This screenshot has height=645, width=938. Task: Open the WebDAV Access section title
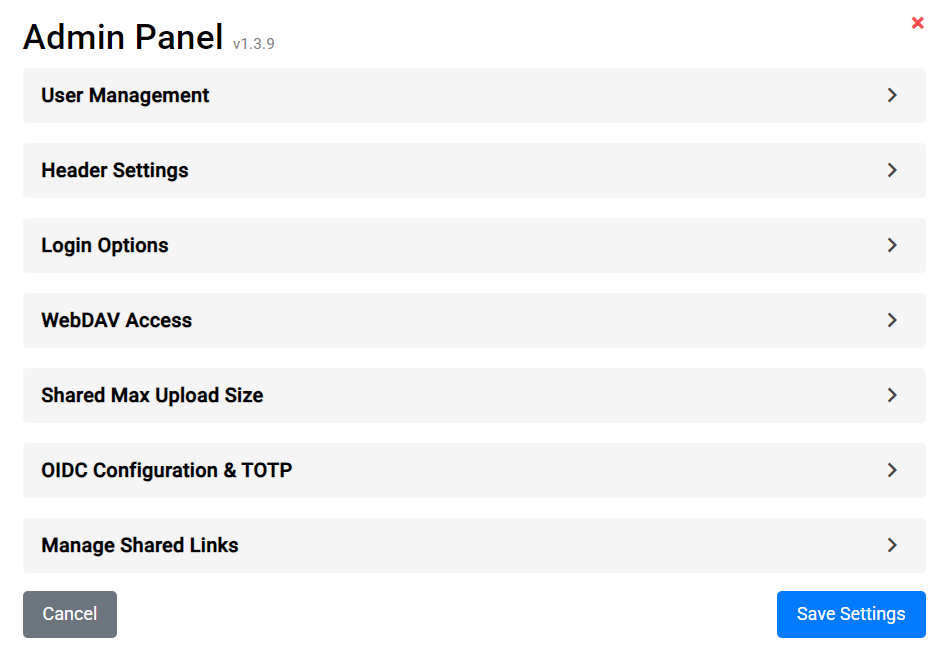tap(116, 321)
